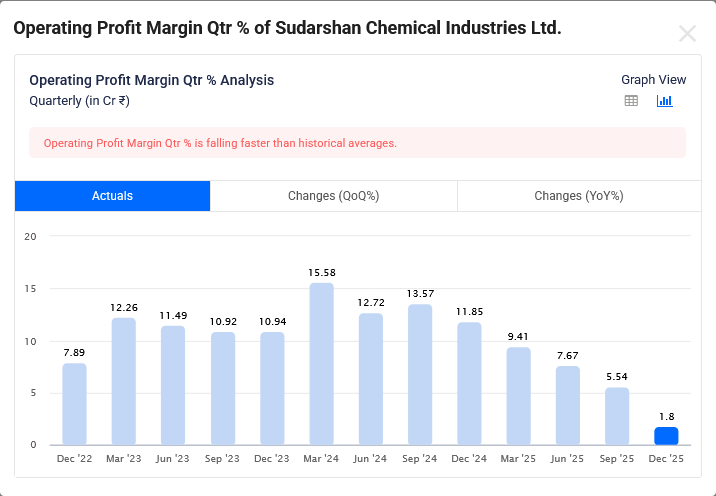
Task: Click the Sep '25 bar with 5.54
Action: tap(617, 416)
